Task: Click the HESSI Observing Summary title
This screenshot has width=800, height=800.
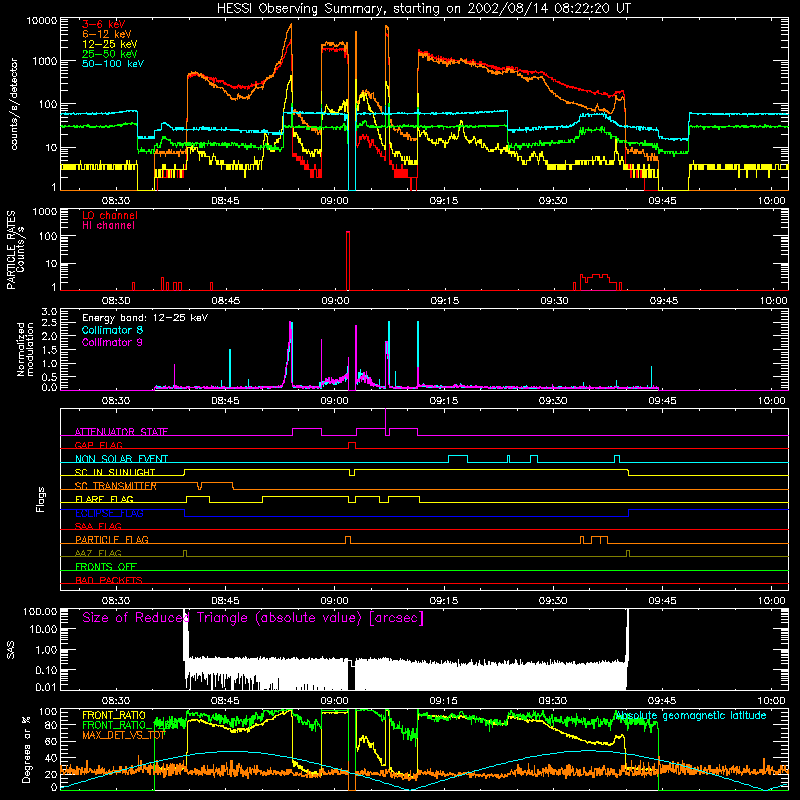Action: coord(423,8)
